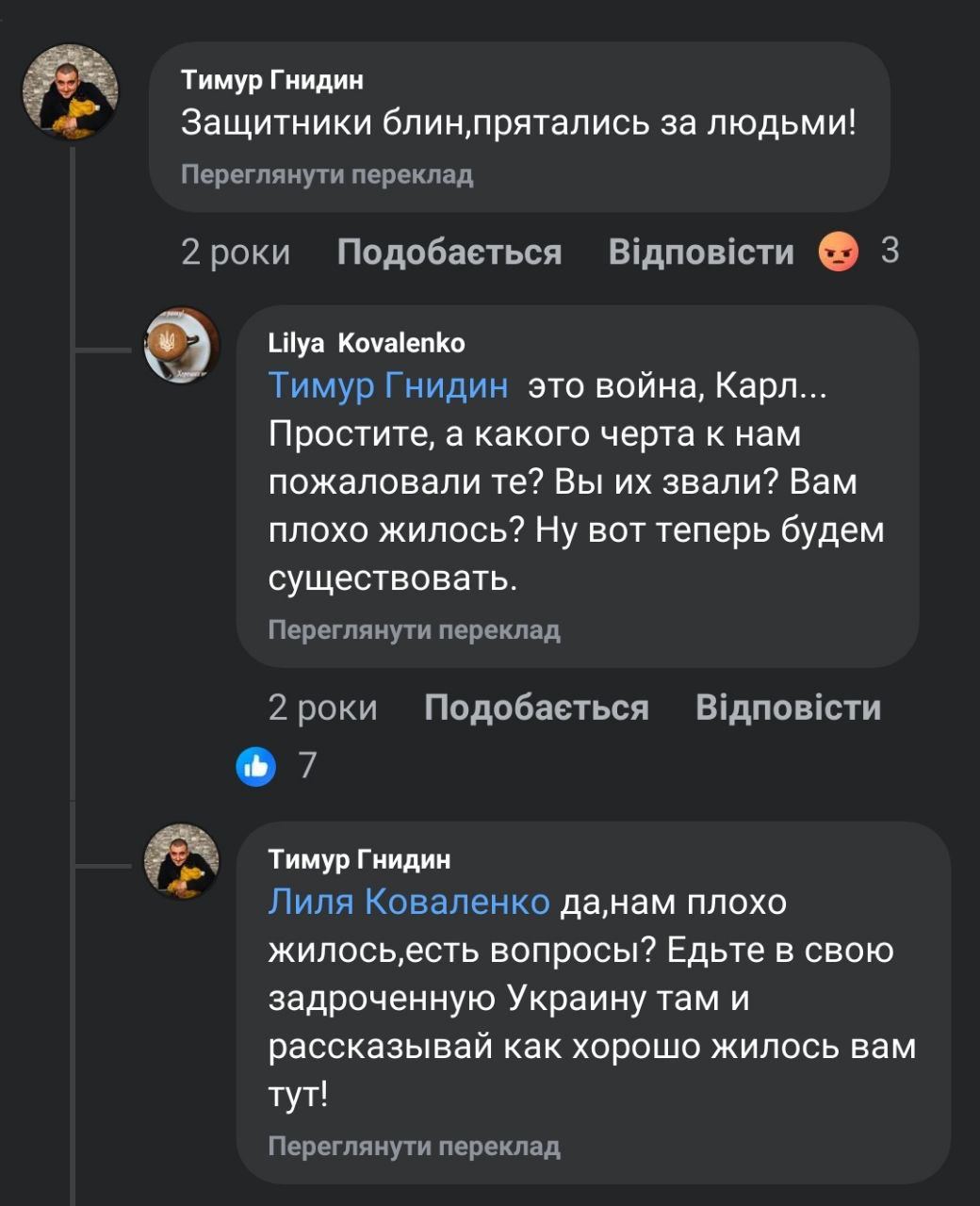This screenshot has height=1206, width=980.
Task: Click author name Тимур Гнидин on top comment
Action: [272, 80]
